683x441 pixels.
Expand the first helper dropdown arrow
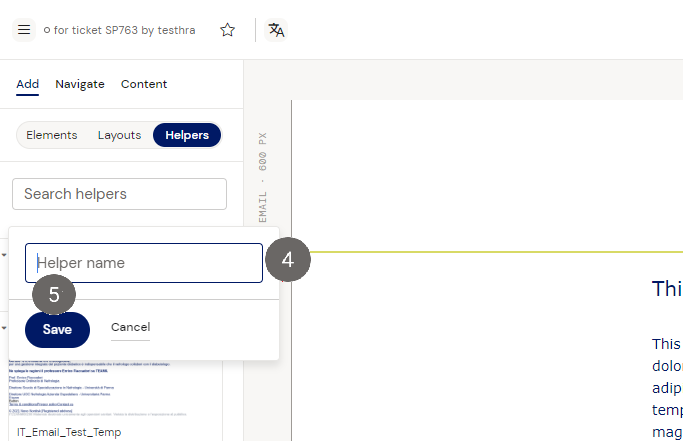pos(4,254)
